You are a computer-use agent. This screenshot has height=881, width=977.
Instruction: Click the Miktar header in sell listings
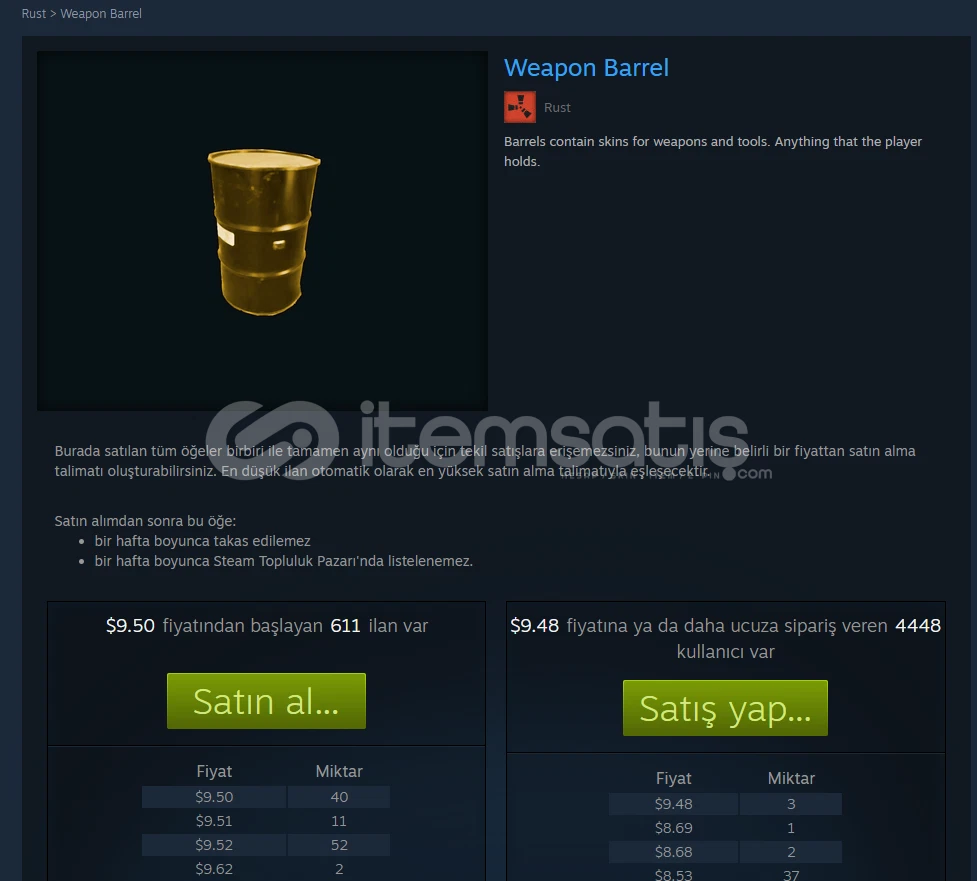pos(339,771)
